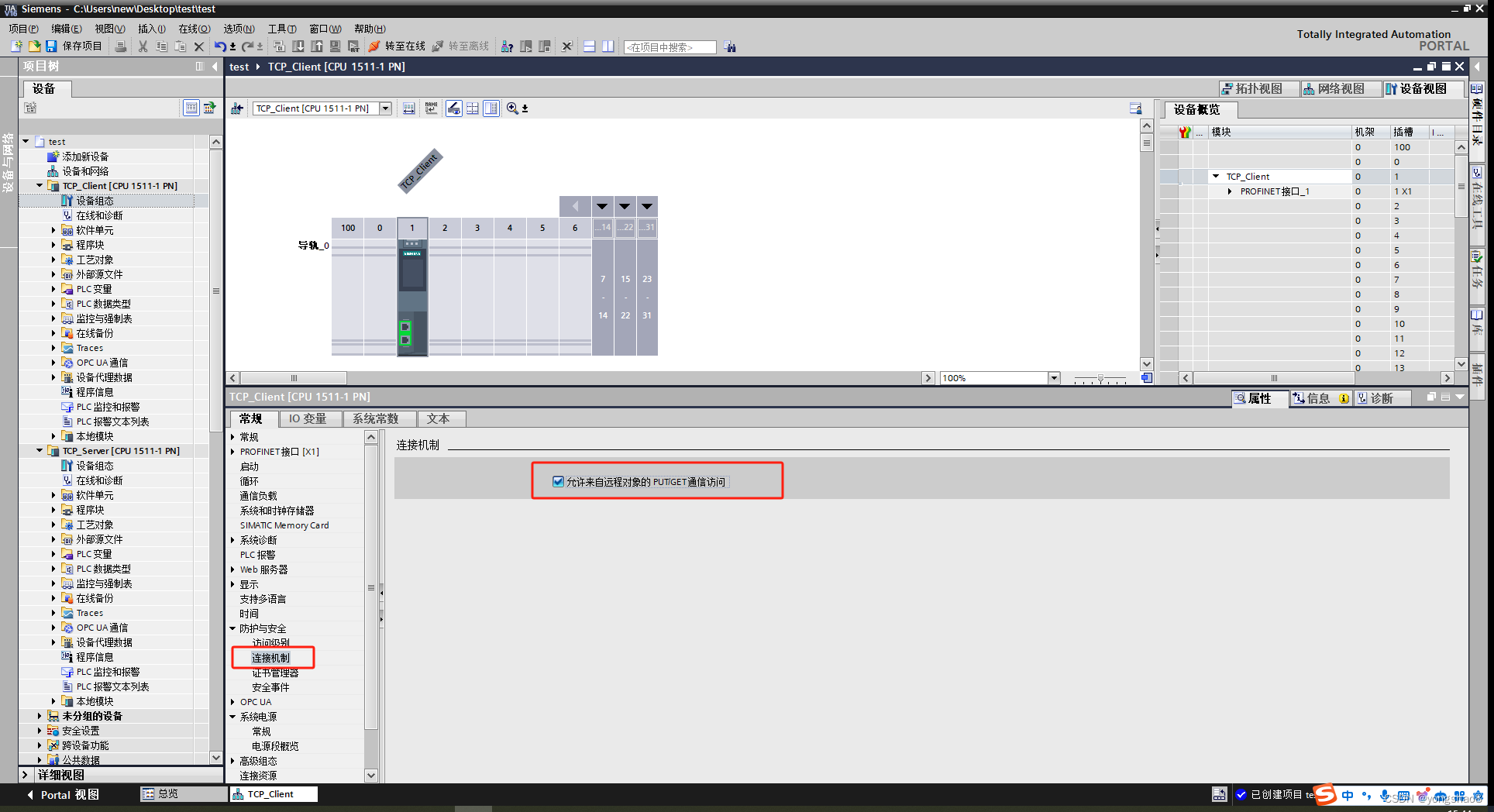1494x812 pixels.
Task: Click the download to device icon
Action: (298, 46)
